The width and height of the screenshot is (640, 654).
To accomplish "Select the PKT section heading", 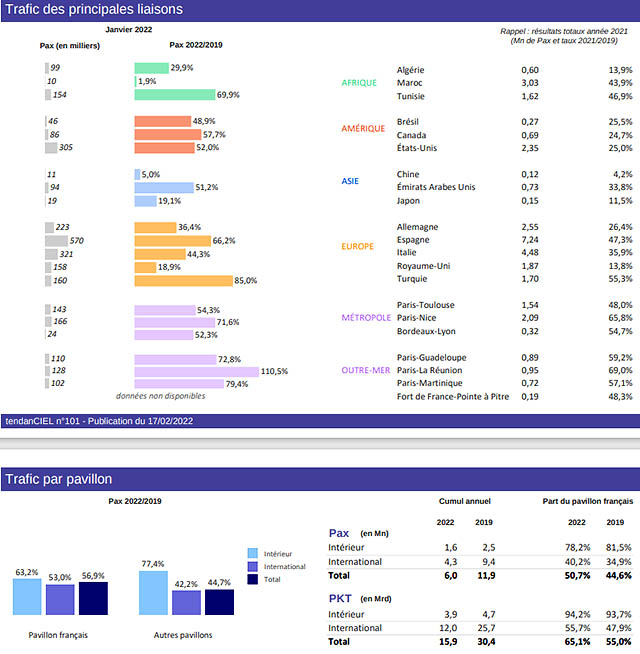I will (339, 598).
